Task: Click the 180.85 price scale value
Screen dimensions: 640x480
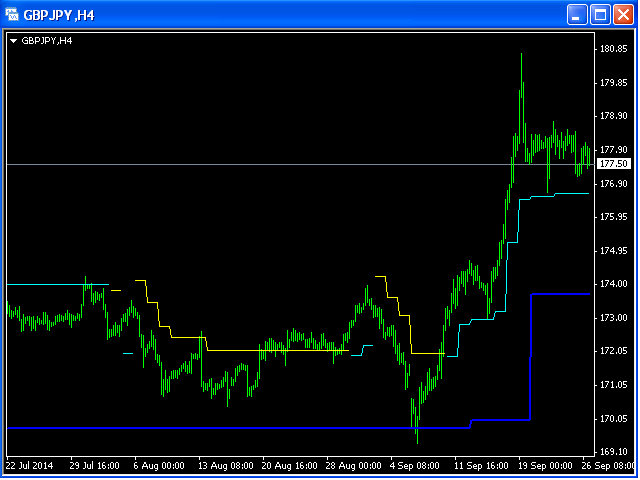Action: coord(613,49)
